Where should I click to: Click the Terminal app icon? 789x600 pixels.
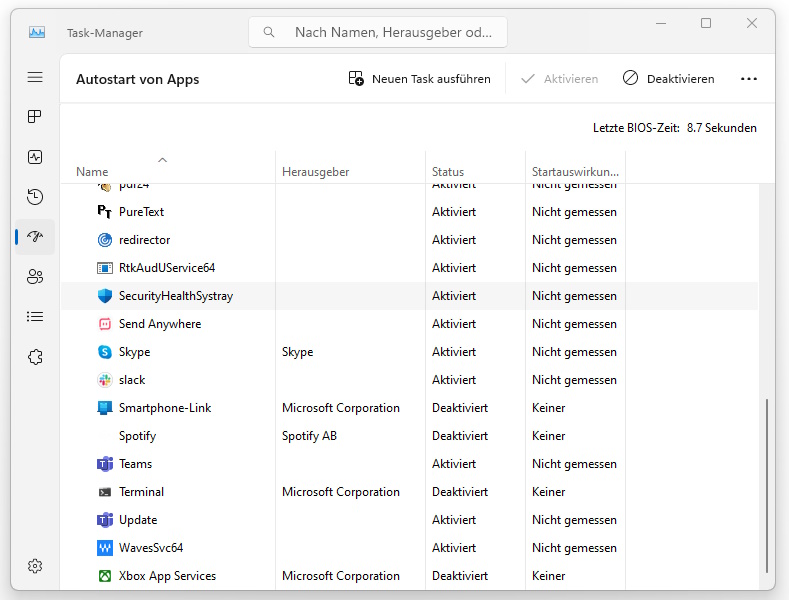[105, 492]
